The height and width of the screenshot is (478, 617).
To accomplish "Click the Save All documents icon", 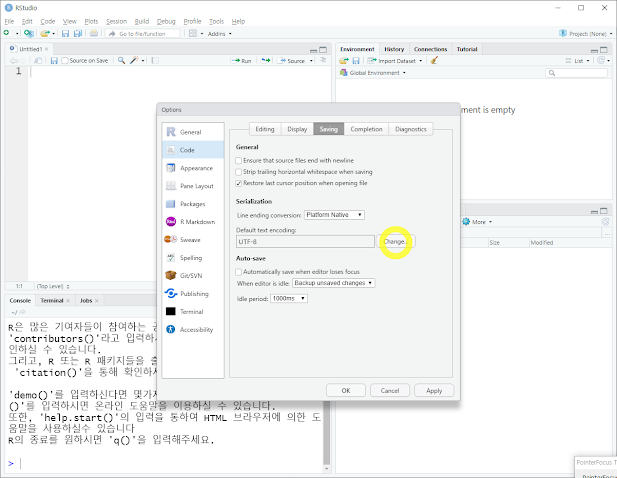I will 78,33.
